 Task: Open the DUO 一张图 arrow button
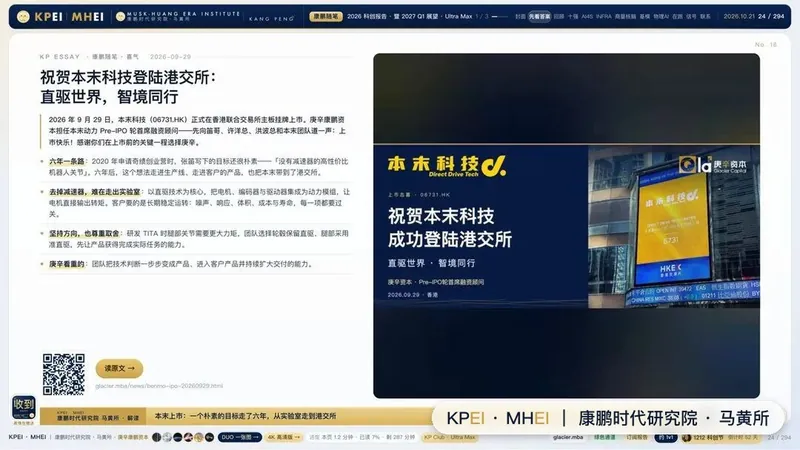tap(240, 437)
